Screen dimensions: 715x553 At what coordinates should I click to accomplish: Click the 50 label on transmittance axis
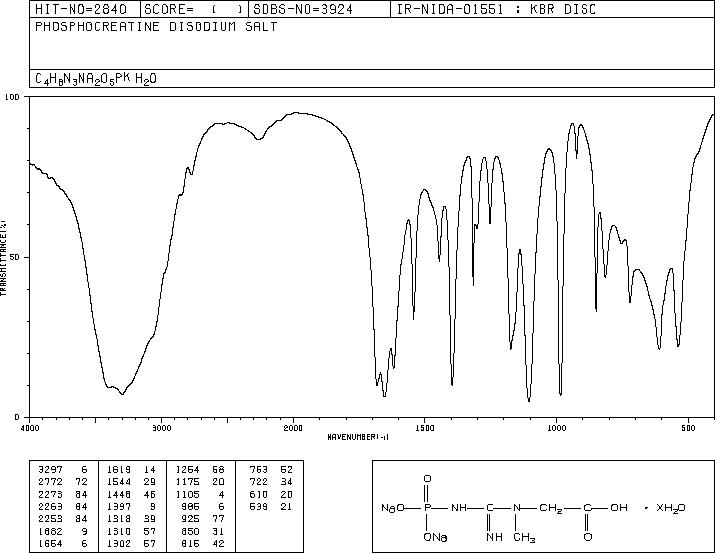tap(13, 257)
